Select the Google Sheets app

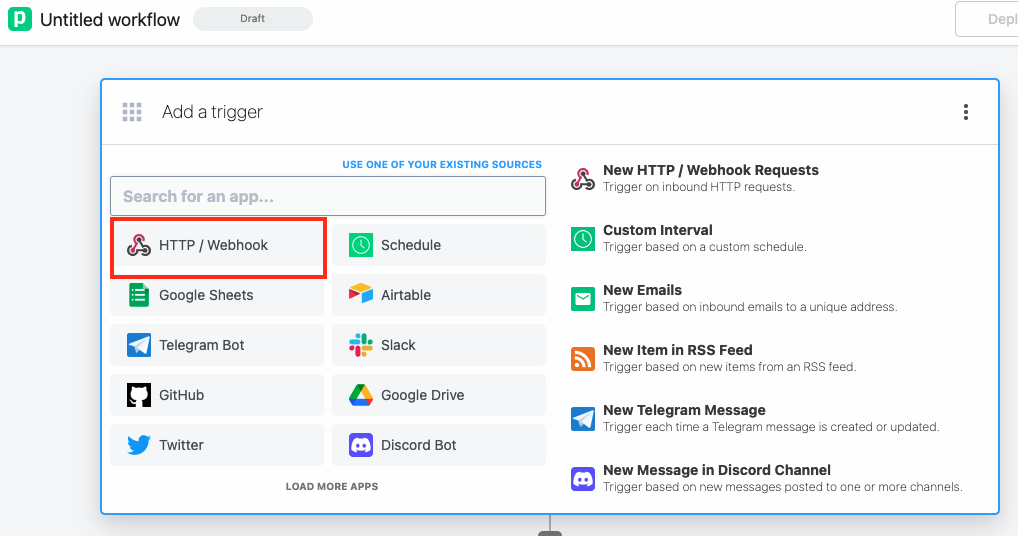[x=217, y=295]
